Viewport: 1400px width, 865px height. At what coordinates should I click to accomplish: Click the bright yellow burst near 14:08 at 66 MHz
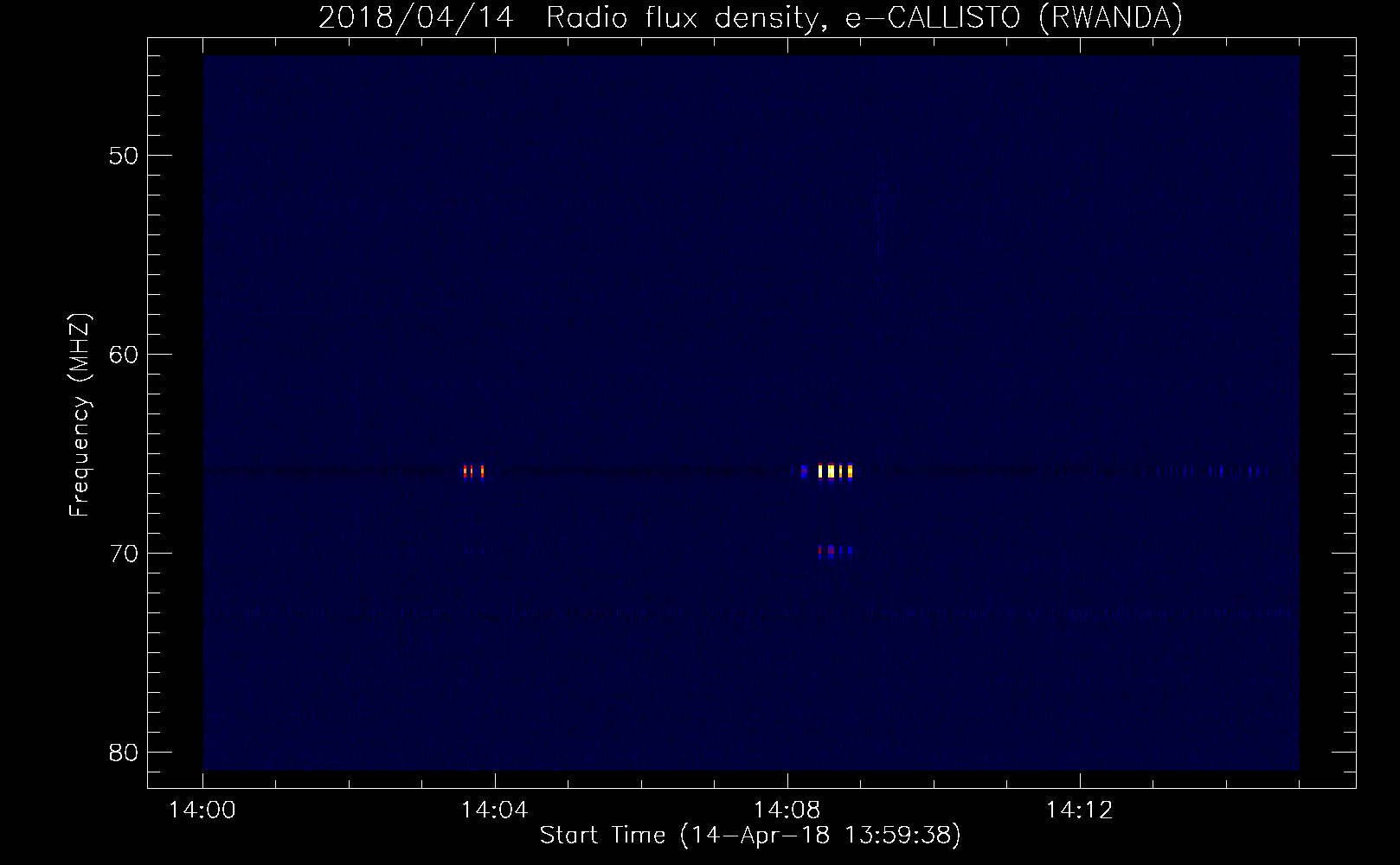[x=835, y=471]
